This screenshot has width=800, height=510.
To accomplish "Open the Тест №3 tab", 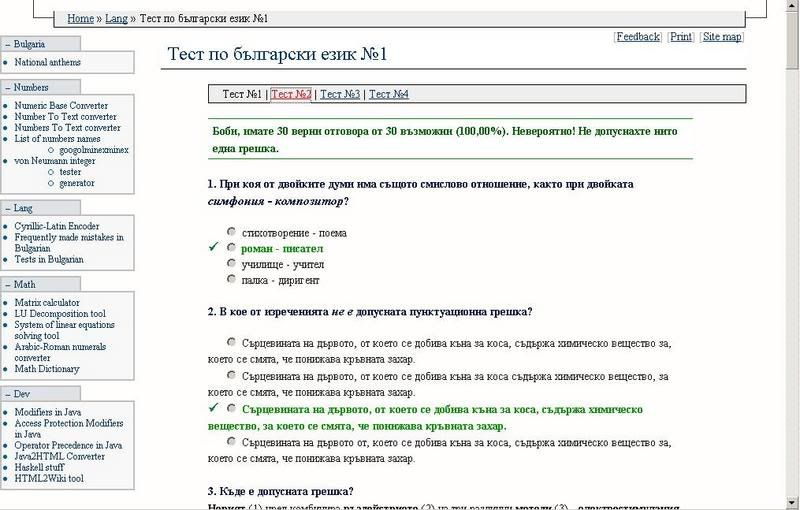I will tap(340, 95).
